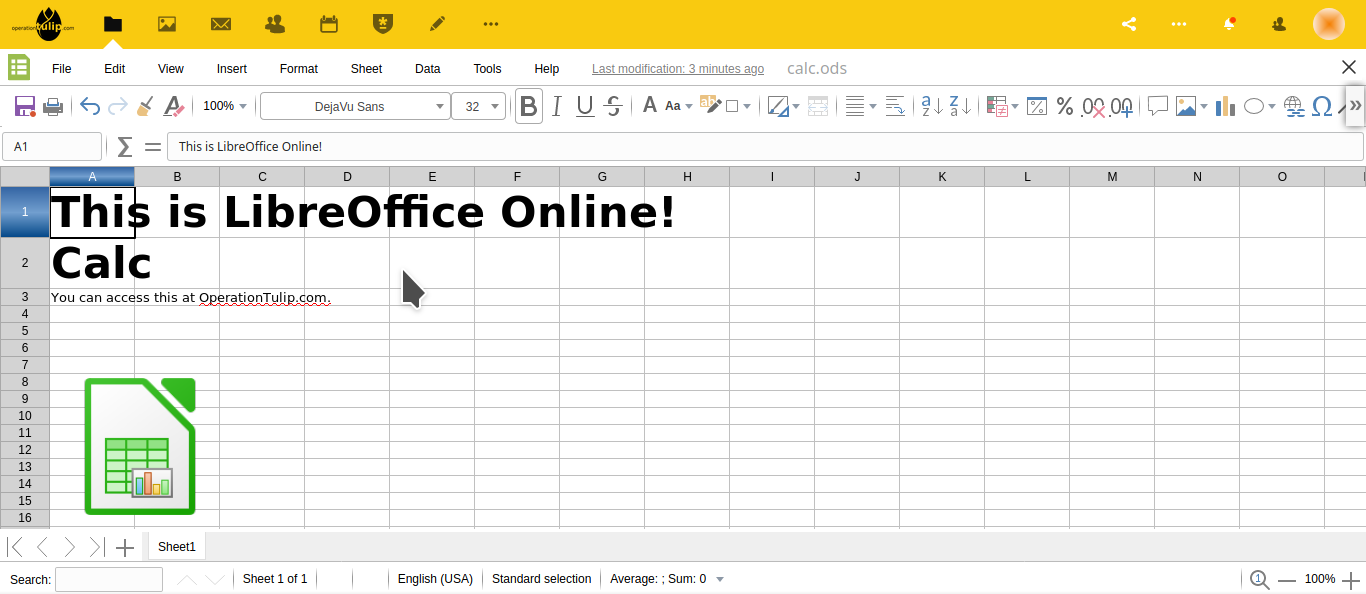The height and width of the screenshot is (594, 1366).
Task: Insert a chart using the bar chart icon
Action: pyautogui.click(x=1225, y=106)
